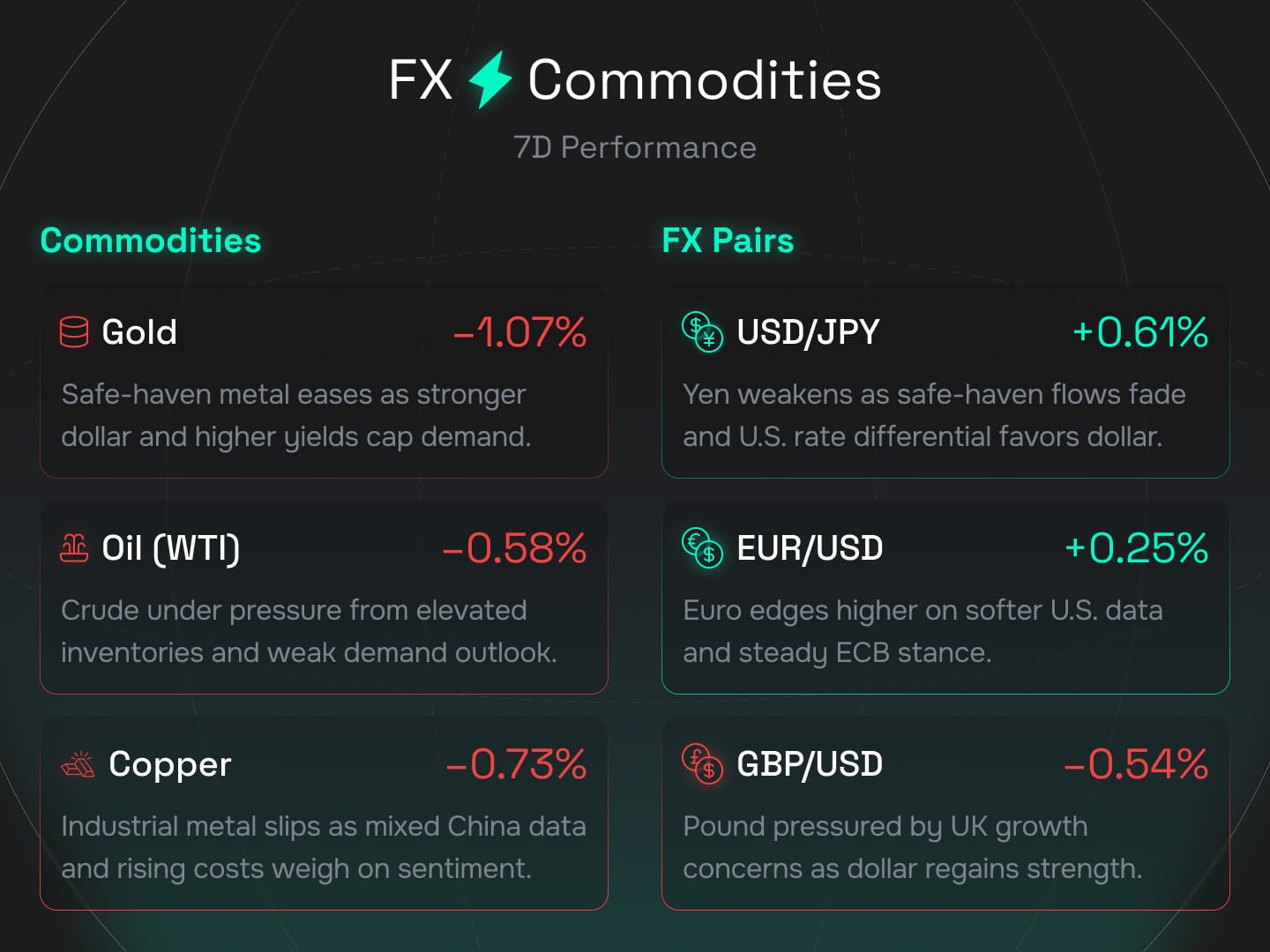
Task: Click the EUR/USD card description text
Action: (923, 631)
